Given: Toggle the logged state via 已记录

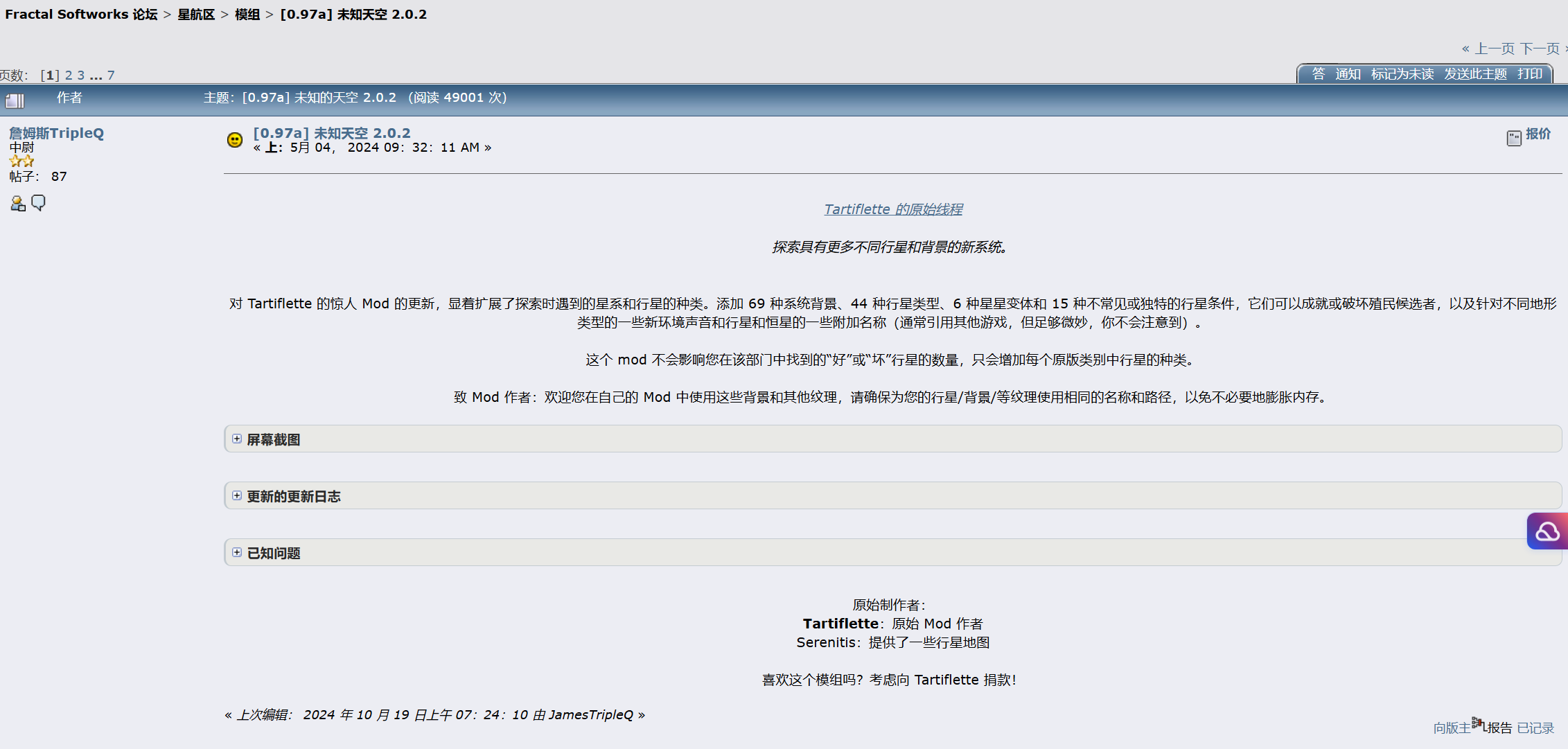Looking at the screenshot, I should click(1537, 728).
